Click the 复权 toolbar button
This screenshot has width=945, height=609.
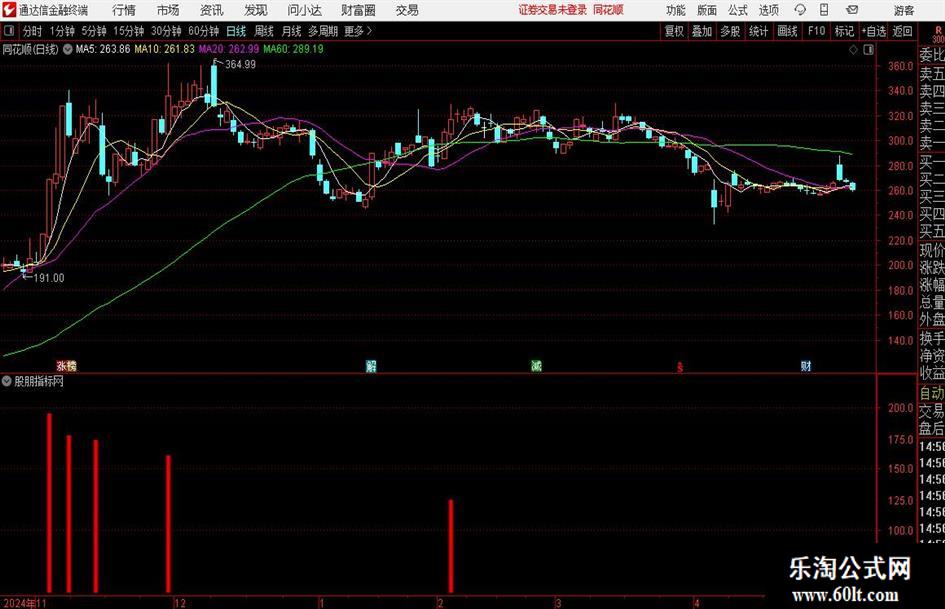(674, 31)
